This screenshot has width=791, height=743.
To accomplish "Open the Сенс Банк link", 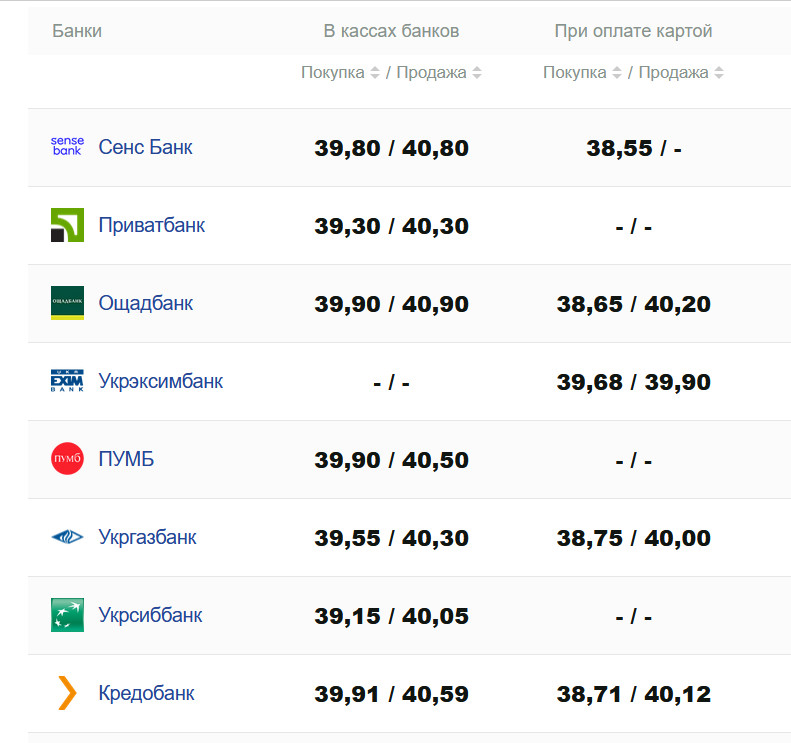I will pos(145,147).
